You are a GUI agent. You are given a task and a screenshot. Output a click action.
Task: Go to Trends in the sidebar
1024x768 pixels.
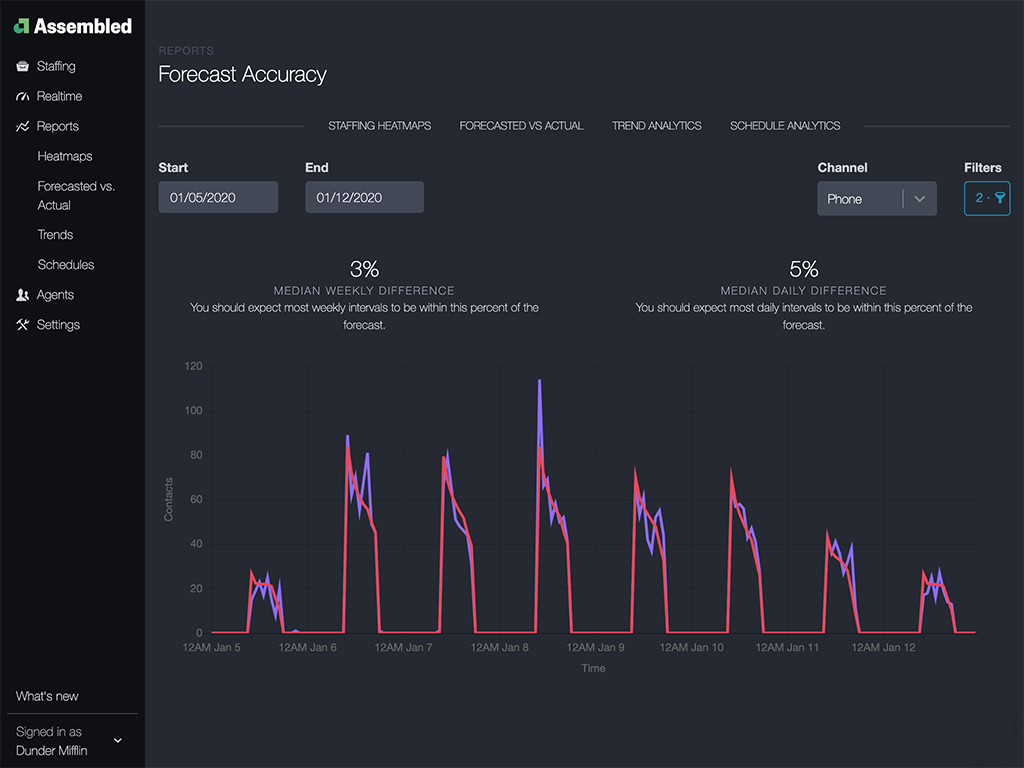point(55,234)
